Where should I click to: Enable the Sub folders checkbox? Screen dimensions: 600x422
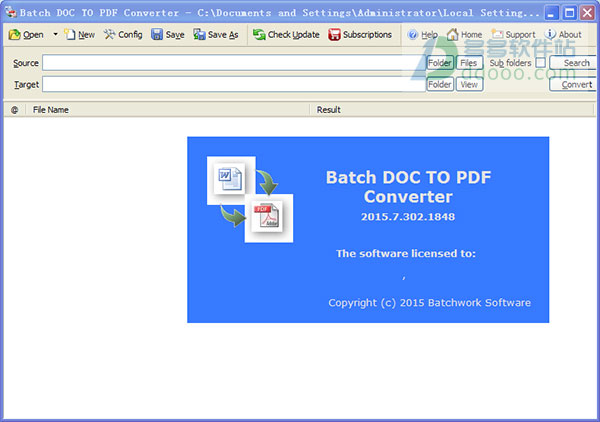[540, 63]
